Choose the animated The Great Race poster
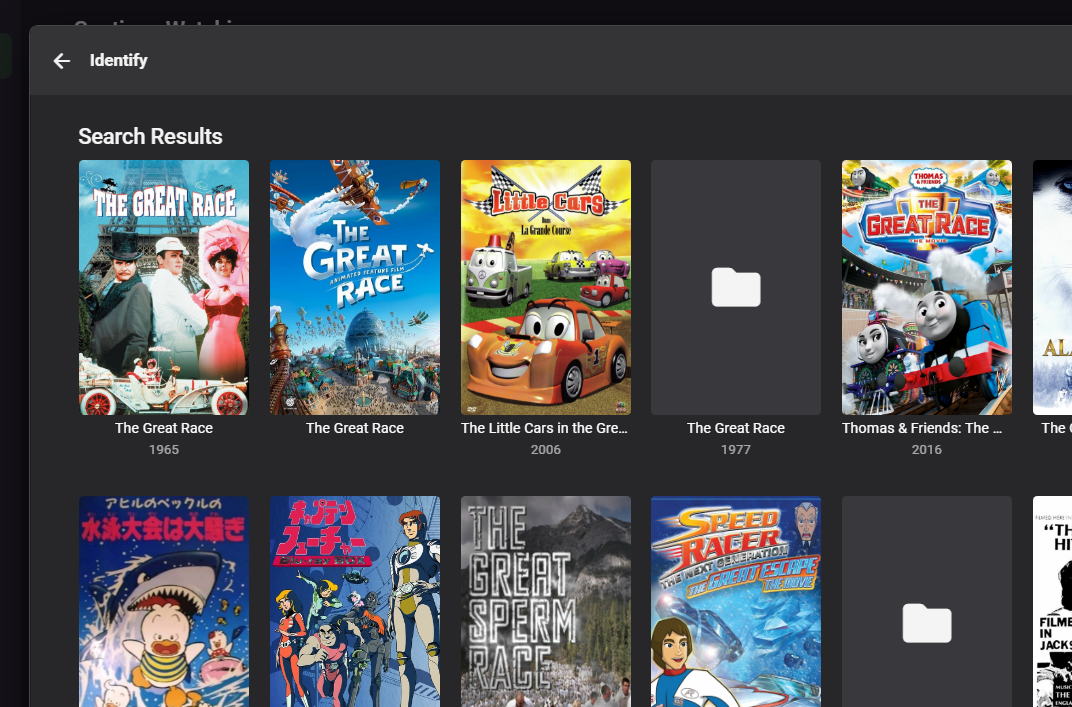The height and width of the screenshot is (707, 1072). click(355, 287)
